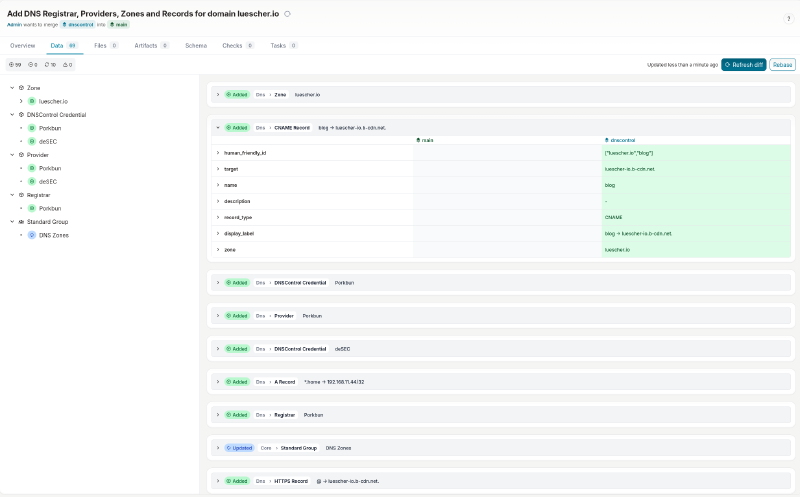Click the Zone kind icon in tree
This screenshot has width=800, height=497.
pos(21,88)
